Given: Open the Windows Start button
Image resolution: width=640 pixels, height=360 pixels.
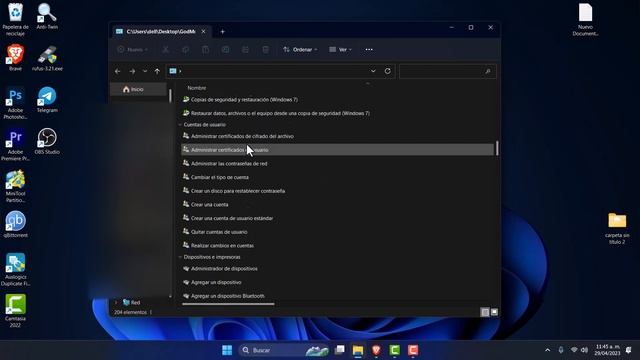Looking at the screenshot, I should pos(227,350).
